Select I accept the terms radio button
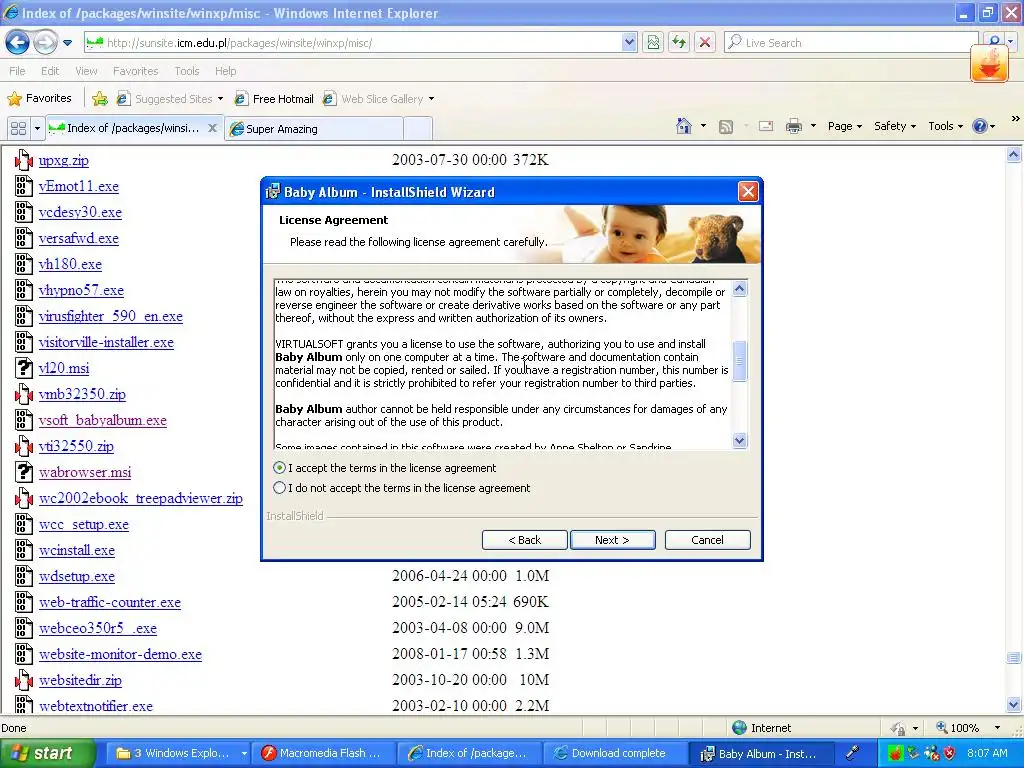This screenshot has width=1024, height=768. tap(280, 468)
